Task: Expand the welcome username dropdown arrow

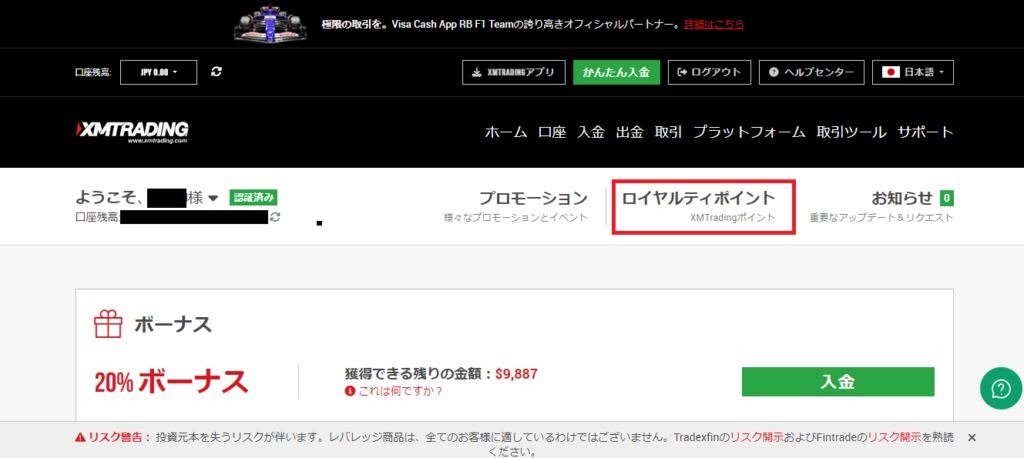Action: 213,198
